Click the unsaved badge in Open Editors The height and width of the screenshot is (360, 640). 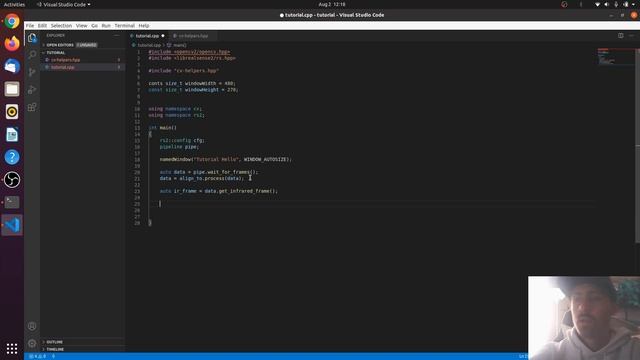pos(87,45)
